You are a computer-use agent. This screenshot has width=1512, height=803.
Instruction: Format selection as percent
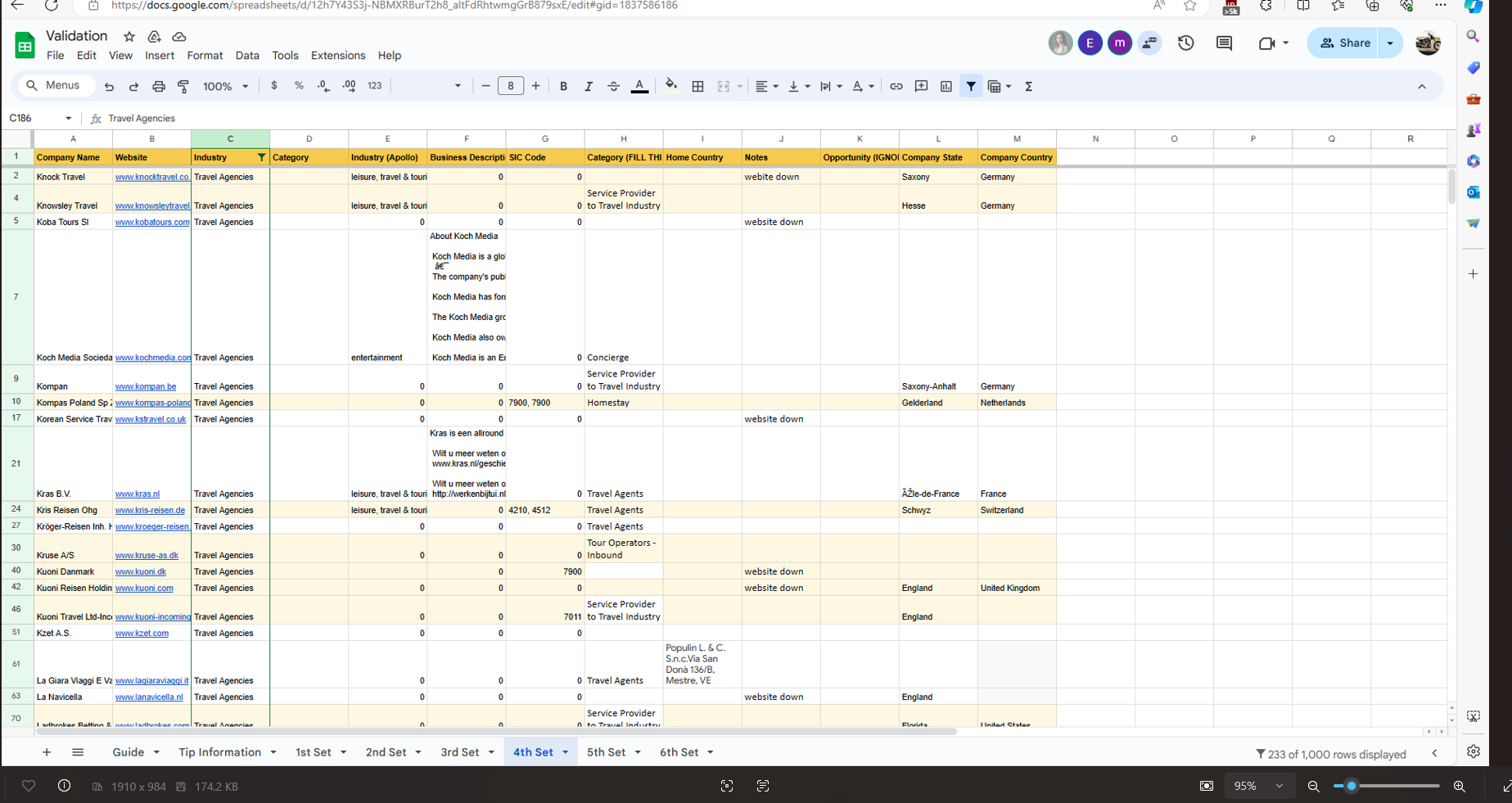(x=299, y=86)
